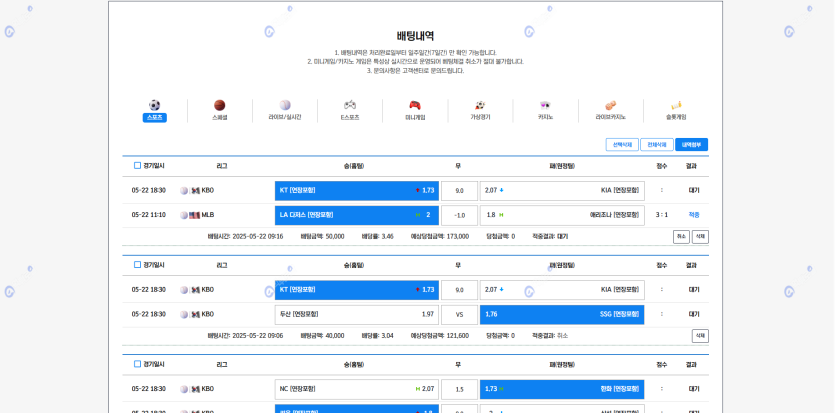The height and width of the screenshot is (413, 835).
Task: Check the second bet slip's 경기일시 checkbox
Action: click(138, 265)
